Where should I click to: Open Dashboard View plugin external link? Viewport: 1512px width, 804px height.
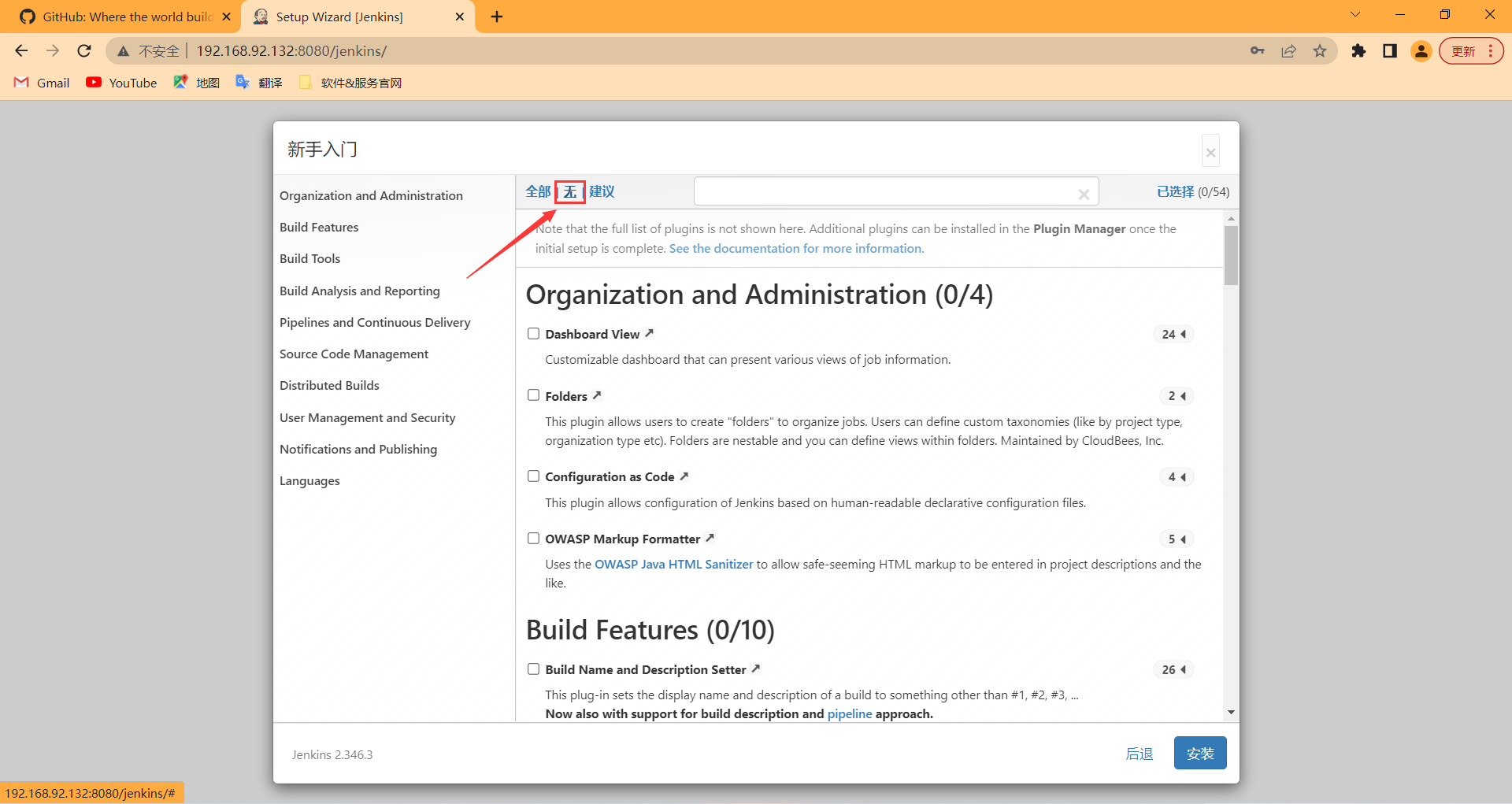click(650, 333)
